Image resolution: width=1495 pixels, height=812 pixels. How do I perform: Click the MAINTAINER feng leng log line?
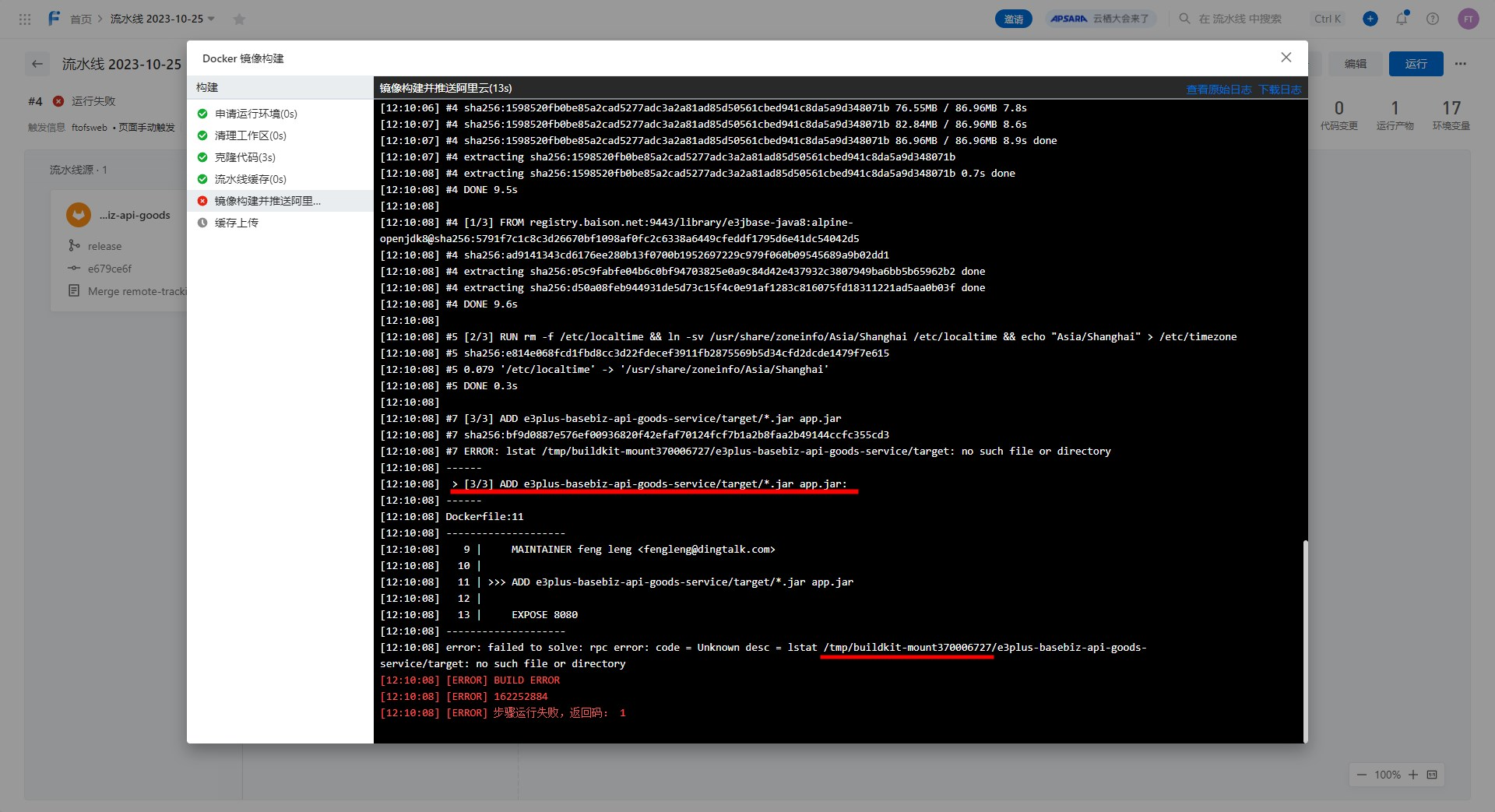click(578, 550)
